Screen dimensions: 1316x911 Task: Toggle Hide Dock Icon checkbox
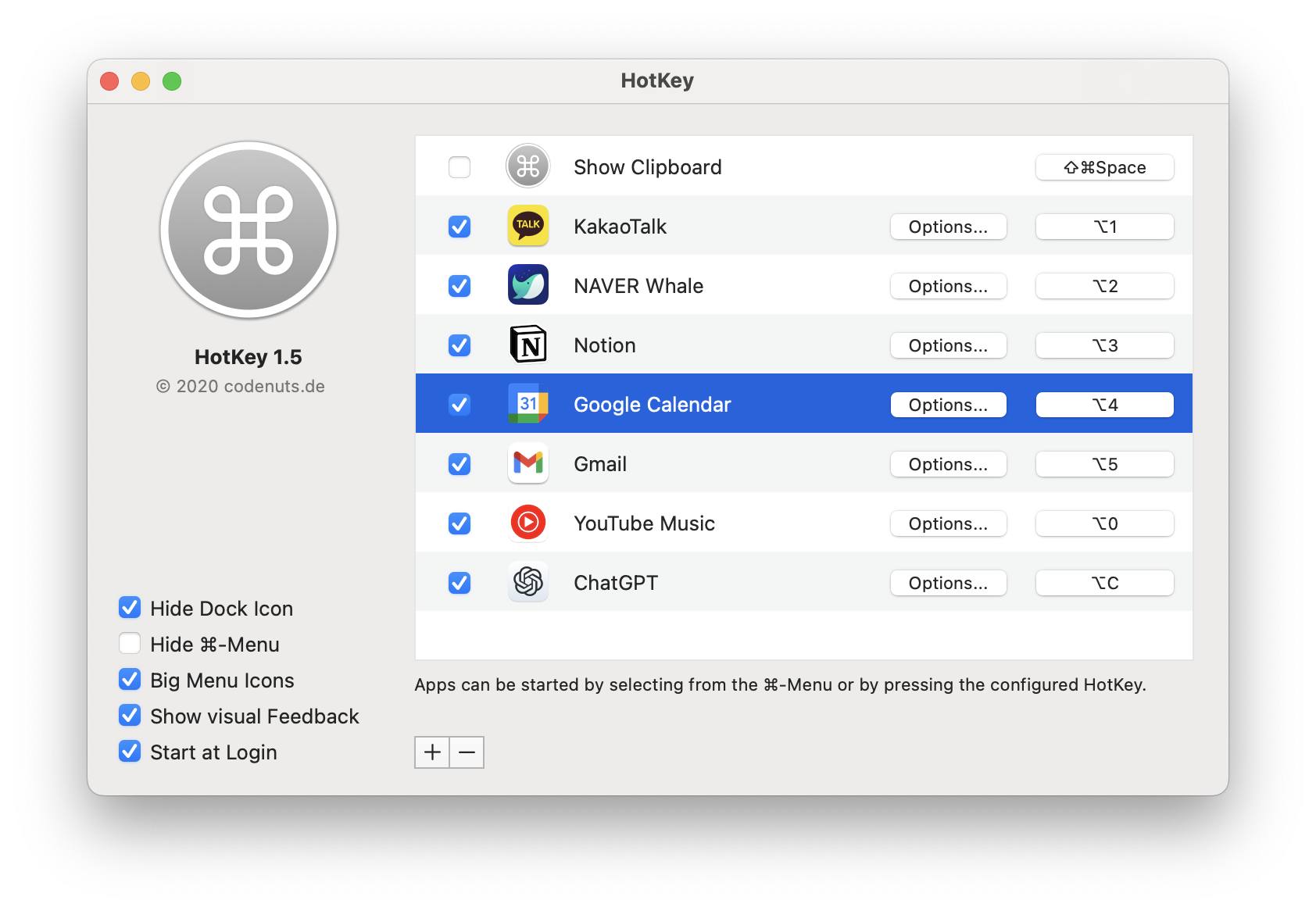pyautogui.click(x=130, y=608)
